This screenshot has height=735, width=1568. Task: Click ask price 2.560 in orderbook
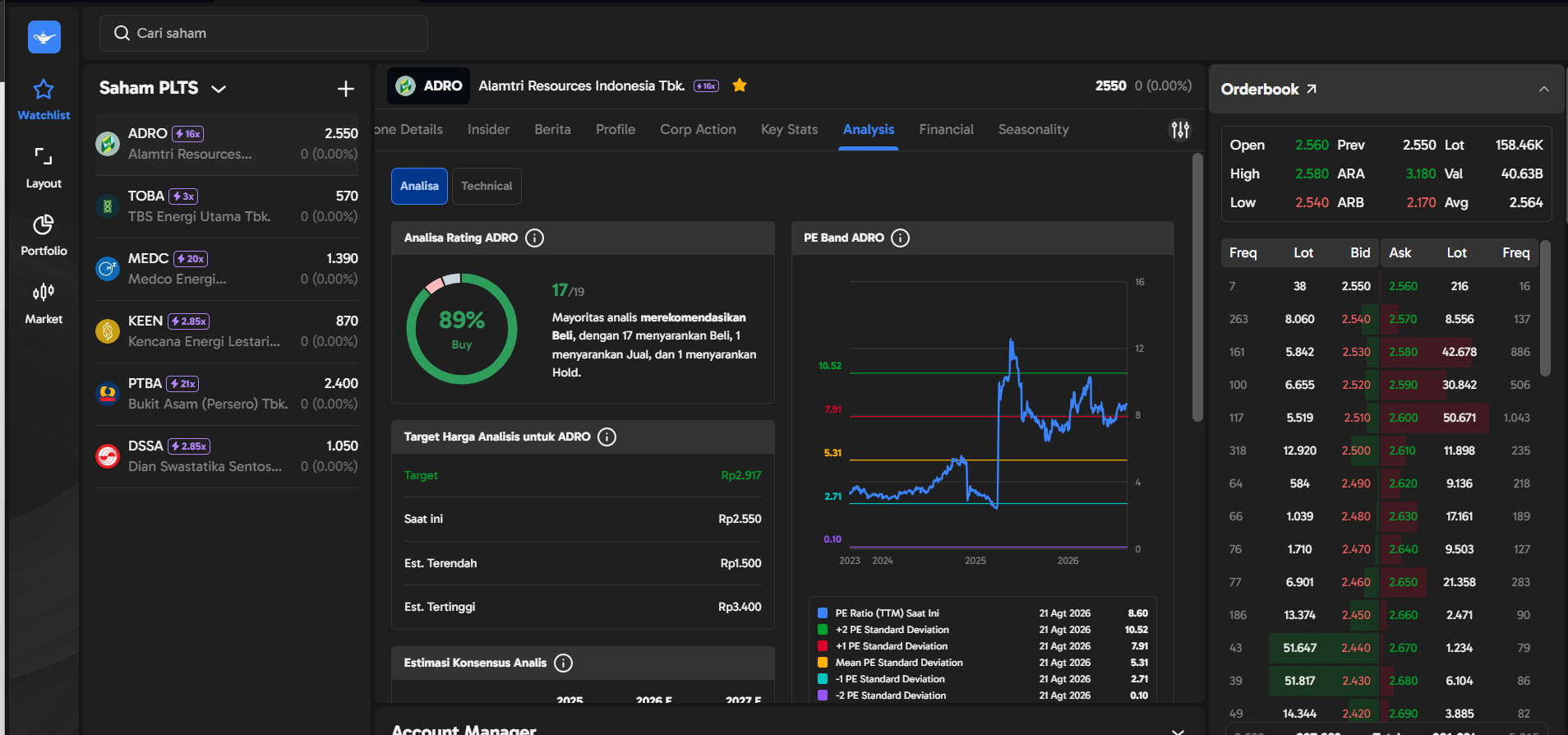[1403, 286]
